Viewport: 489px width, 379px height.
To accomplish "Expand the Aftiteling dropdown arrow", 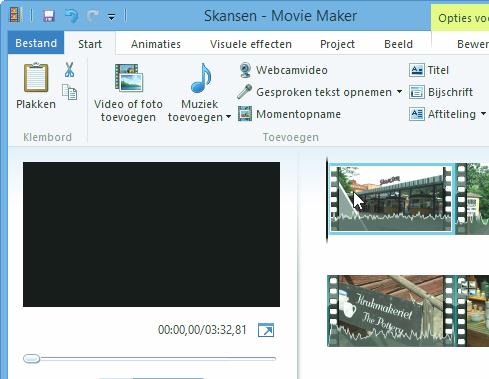I will (x=483, y=114).
